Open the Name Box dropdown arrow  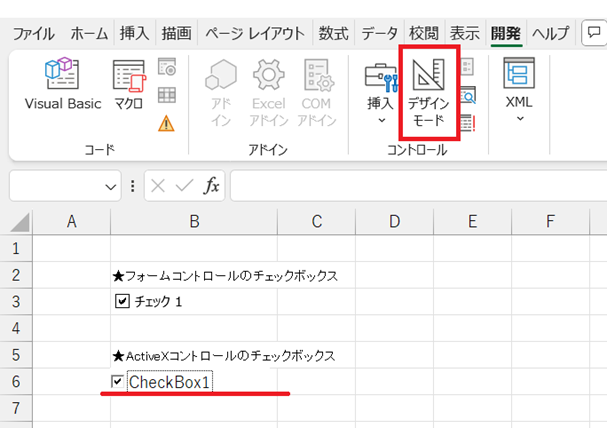tap(112, 187)
